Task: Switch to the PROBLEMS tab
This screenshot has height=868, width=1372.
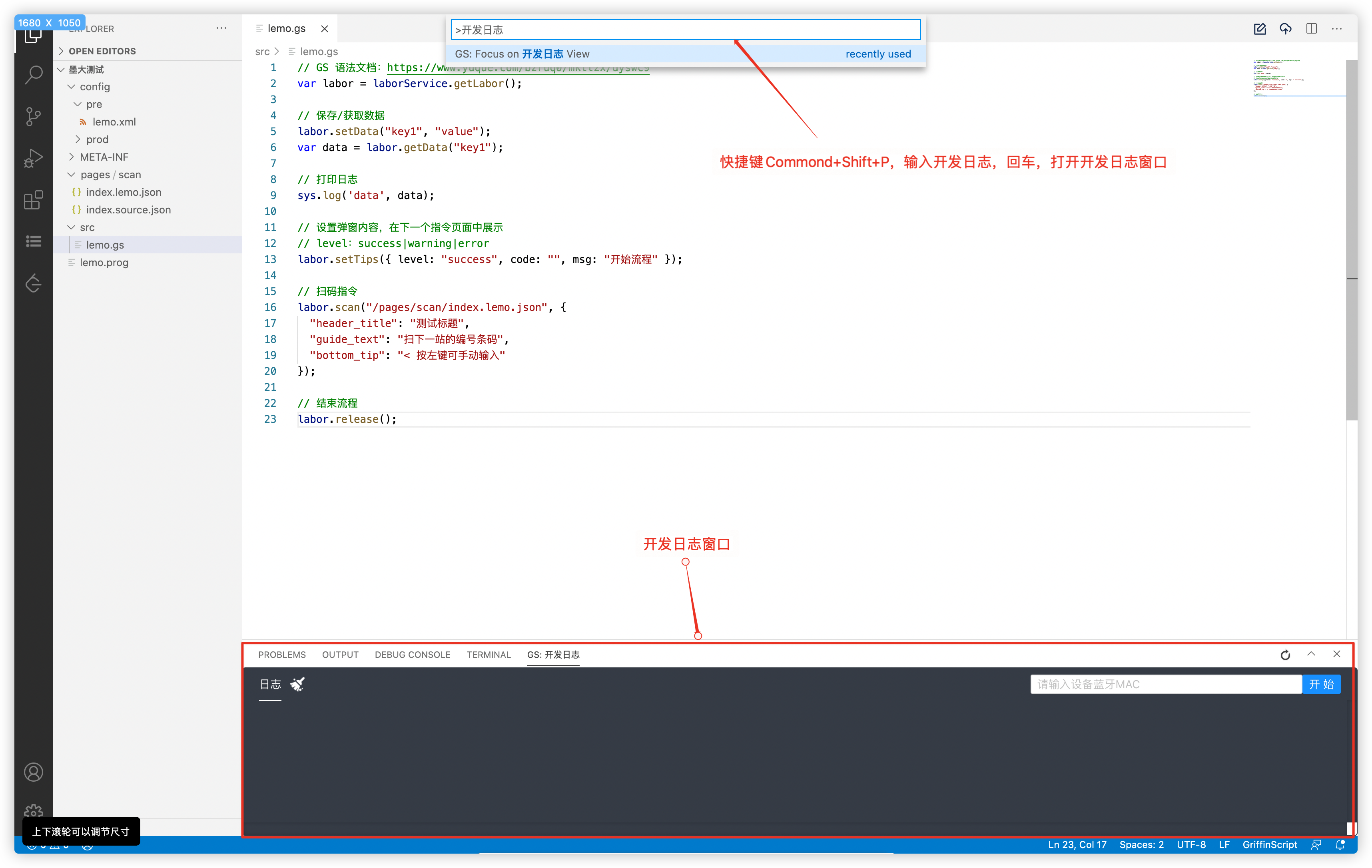Action: (281, 655)
